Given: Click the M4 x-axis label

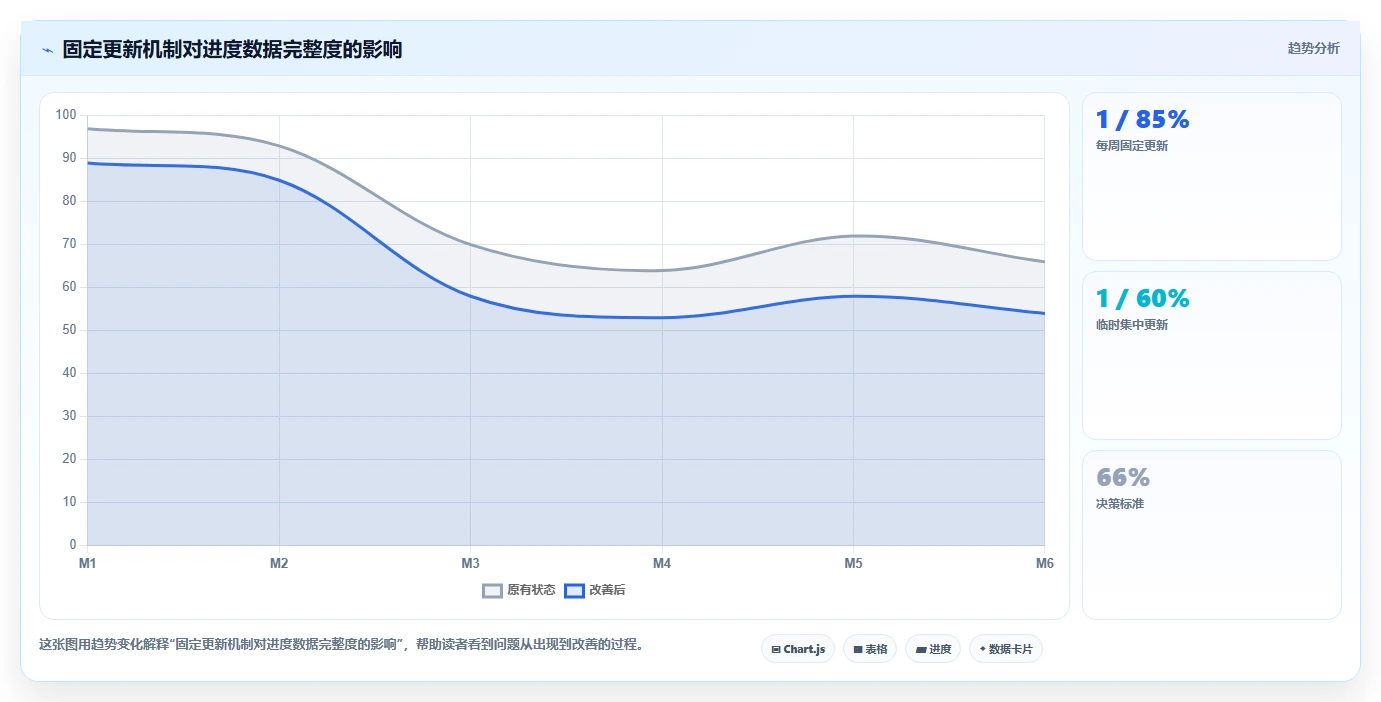Looking at the screenshot, I should point(662,563).
